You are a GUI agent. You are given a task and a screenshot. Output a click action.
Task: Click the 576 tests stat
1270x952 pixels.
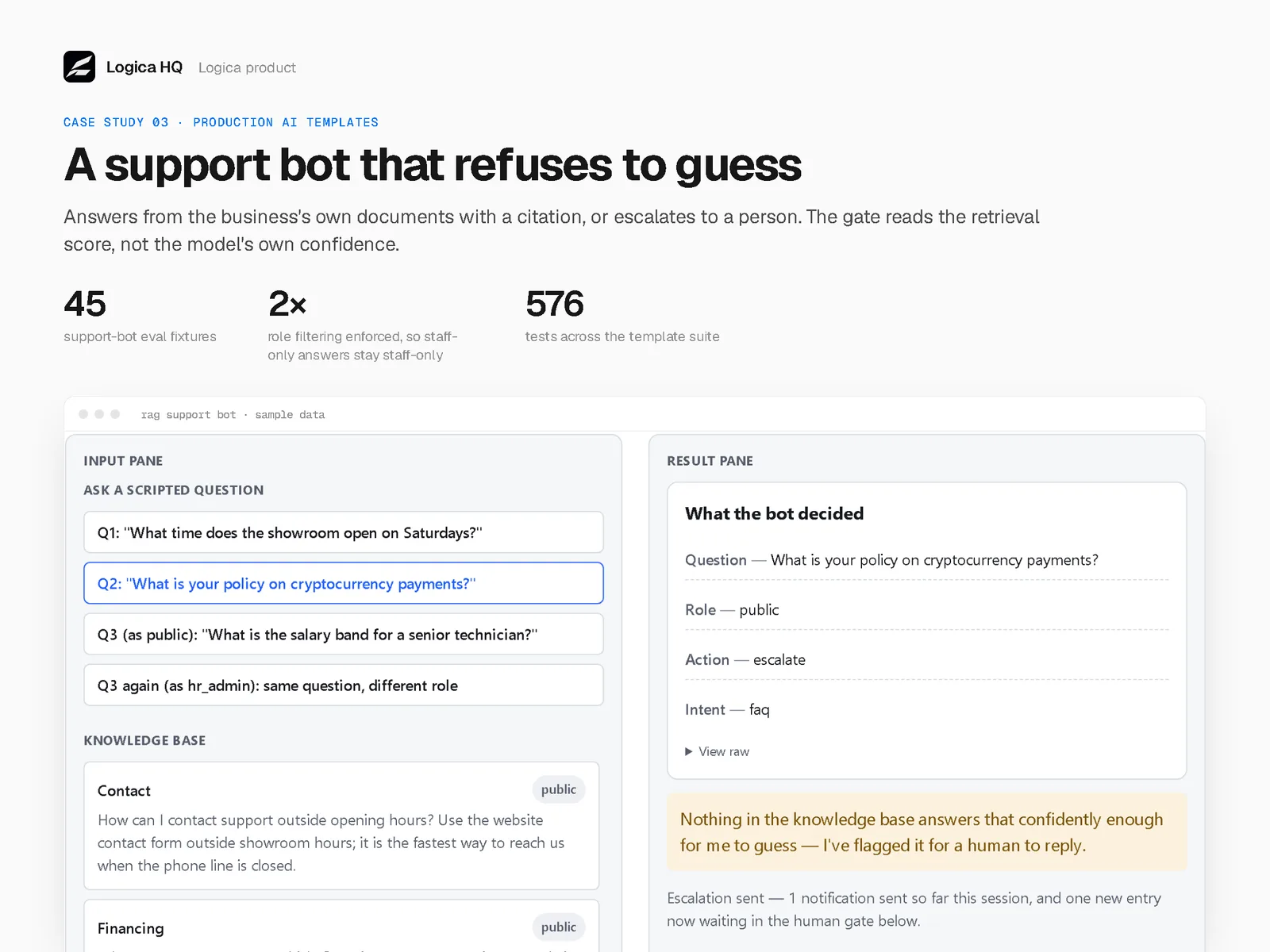(x=622, y=316)
